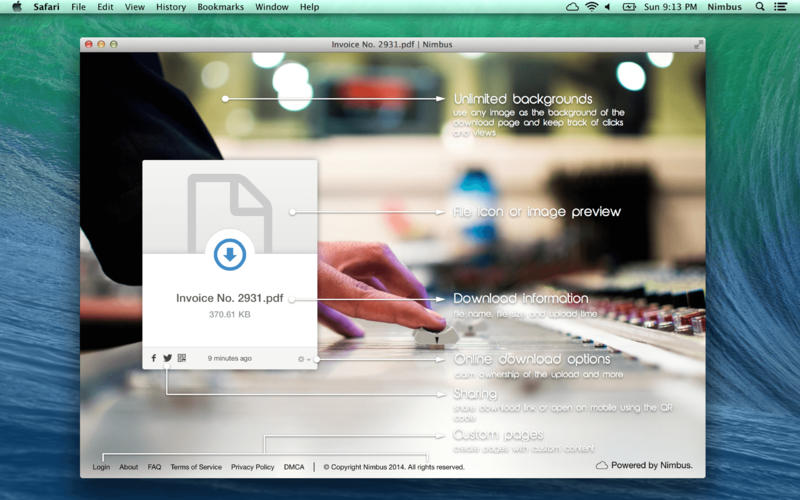800x500 pixels.
Task: Open the View menu
Action: (135, 7)
